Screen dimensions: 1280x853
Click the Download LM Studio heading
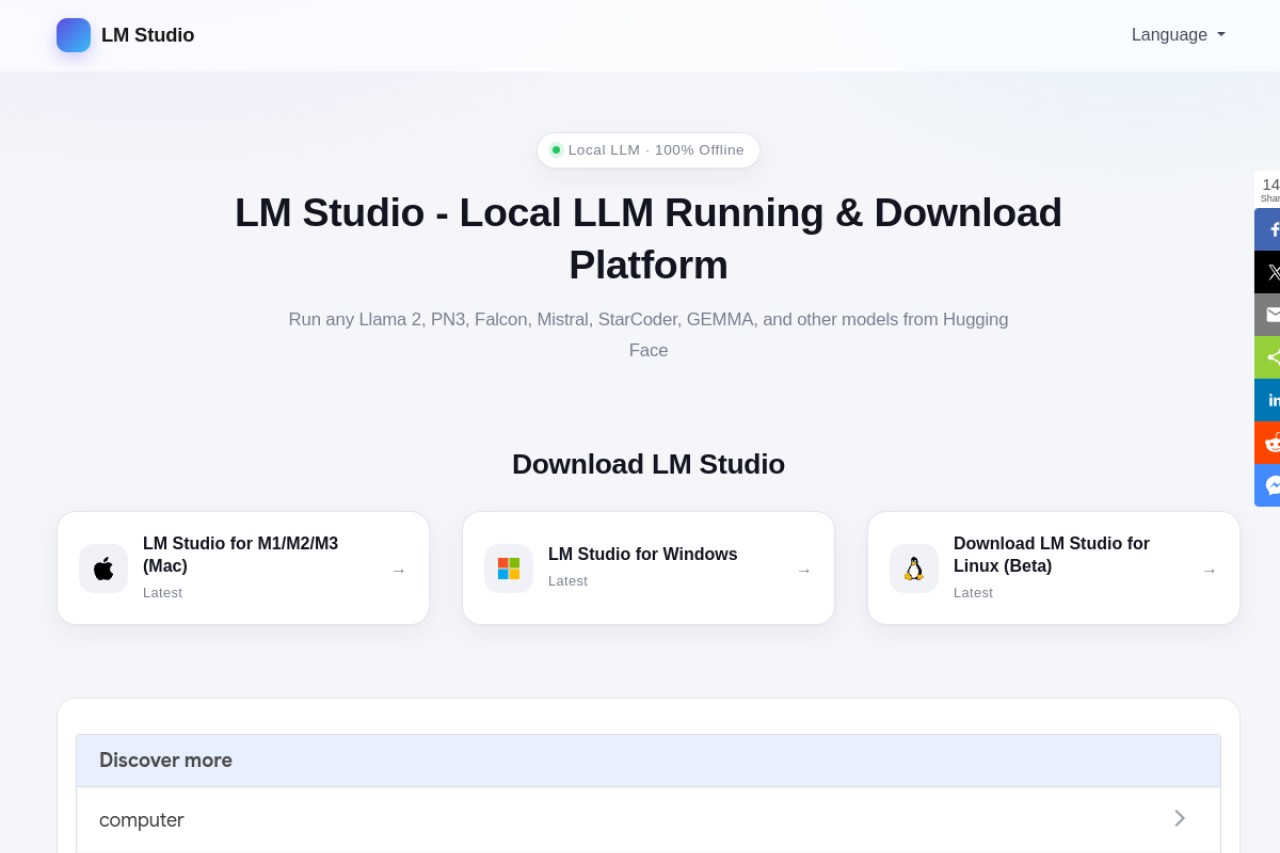coord(648,464)
